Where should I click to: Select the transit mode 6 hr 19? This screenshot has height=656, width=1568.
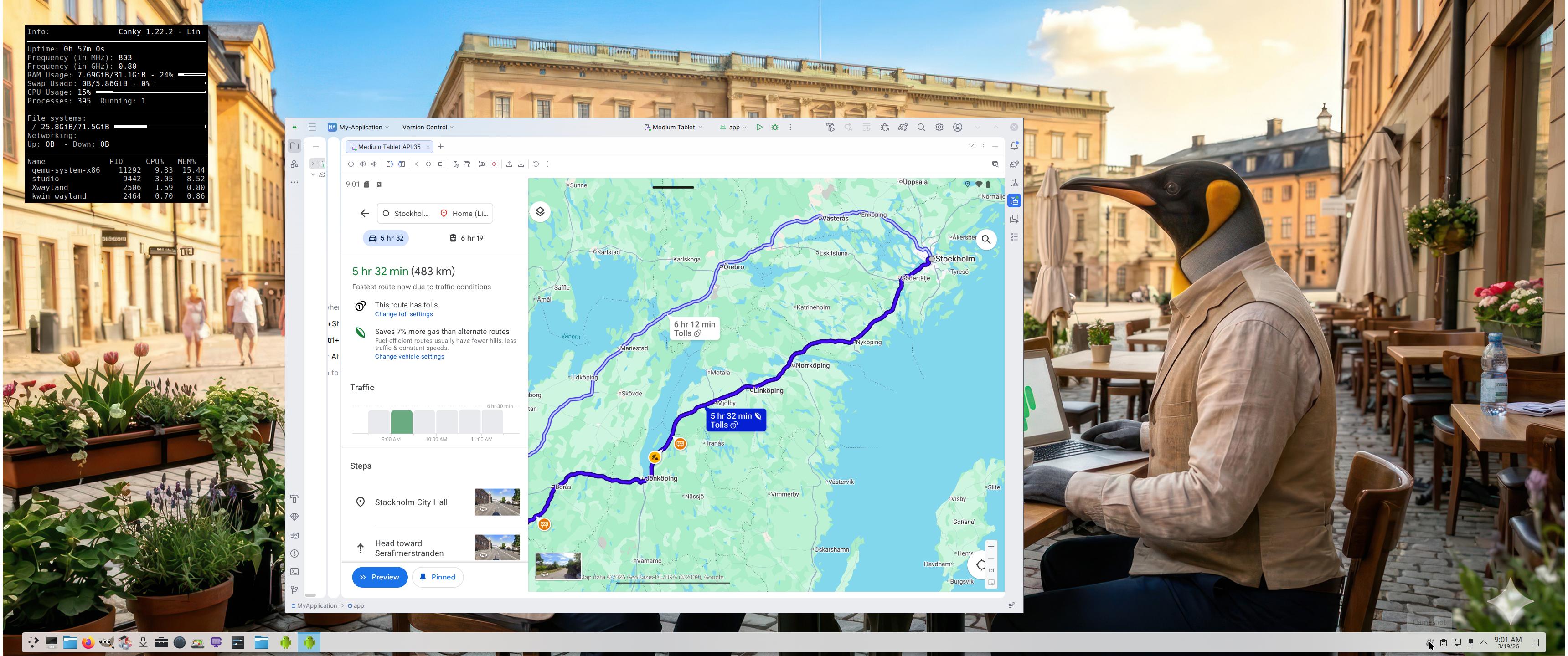click(x=466, y=238)
